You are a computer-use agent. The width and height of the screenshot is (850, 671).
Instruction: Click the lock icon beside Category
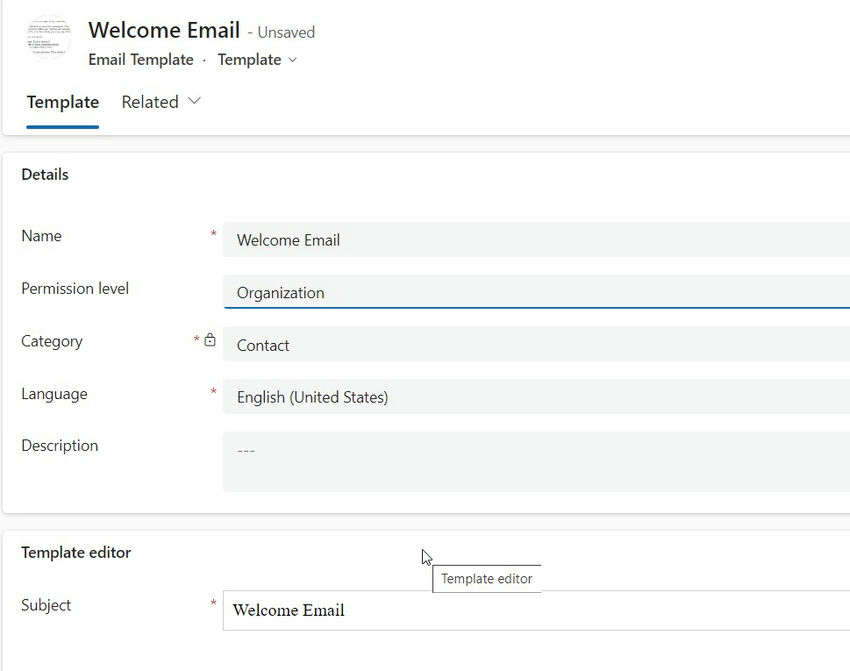(210, 340)
